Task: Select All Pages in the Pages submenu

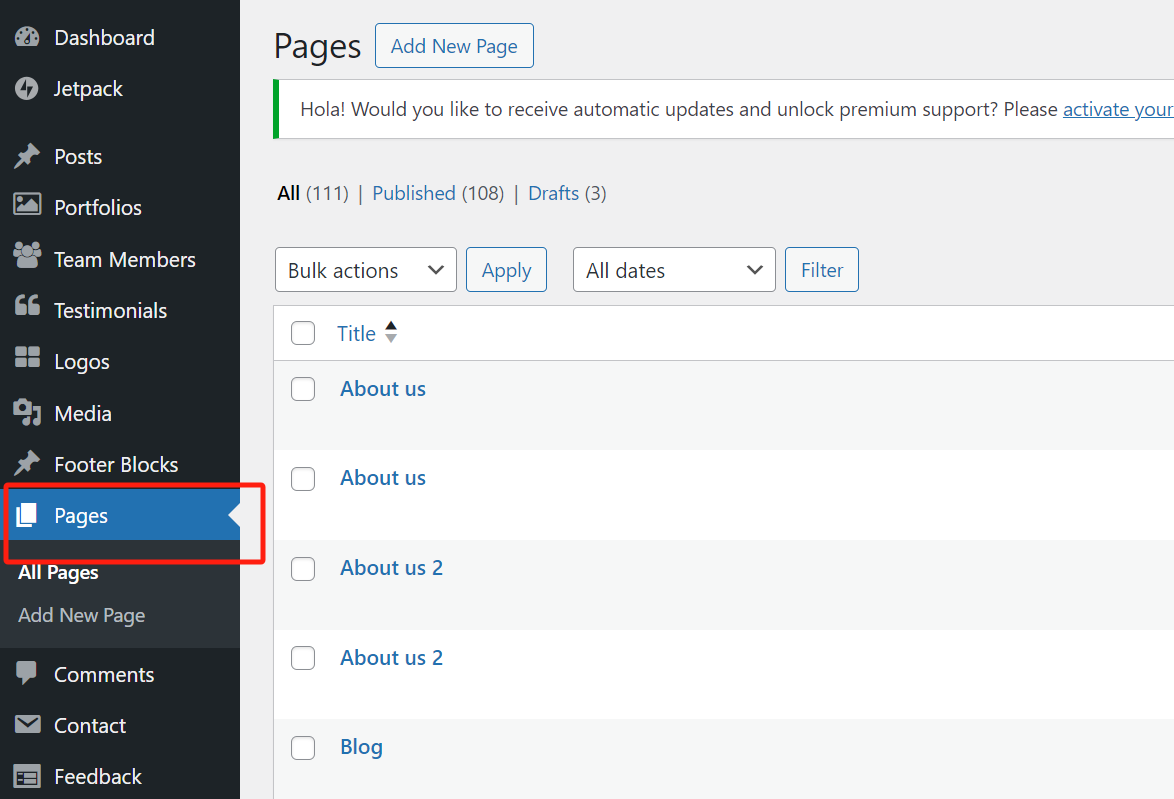Action: coord(57,572)
